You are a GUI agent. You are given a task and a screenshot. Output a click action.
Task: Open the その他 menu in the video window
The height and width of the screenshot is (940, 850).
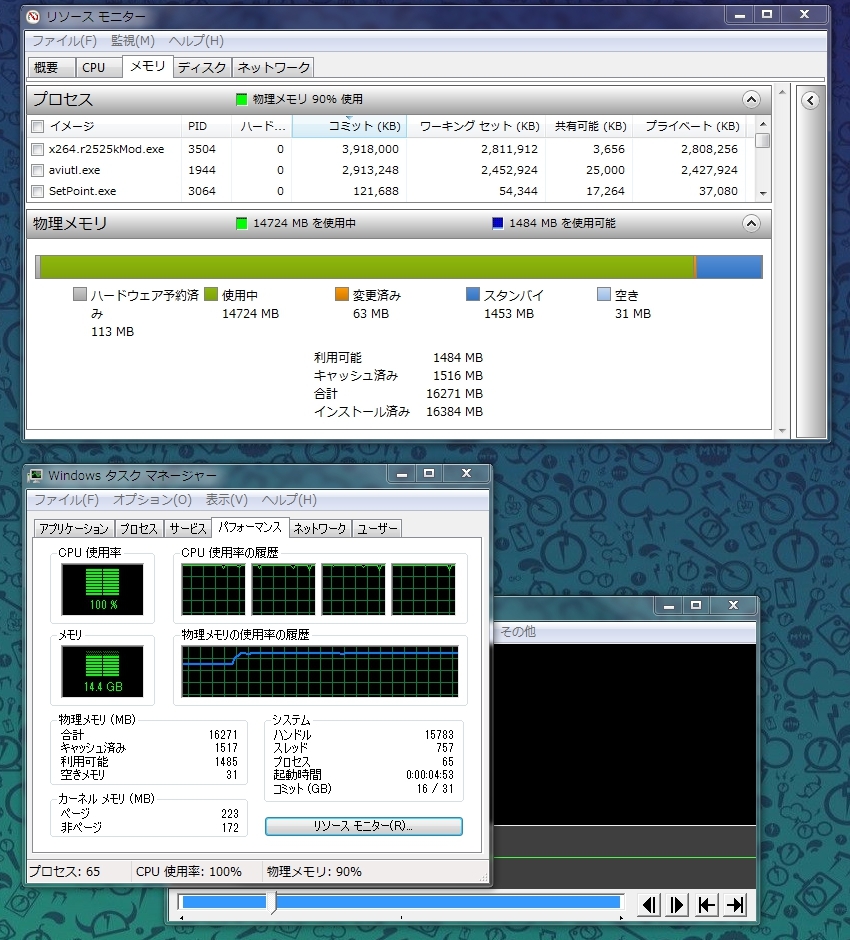[518, 631]
